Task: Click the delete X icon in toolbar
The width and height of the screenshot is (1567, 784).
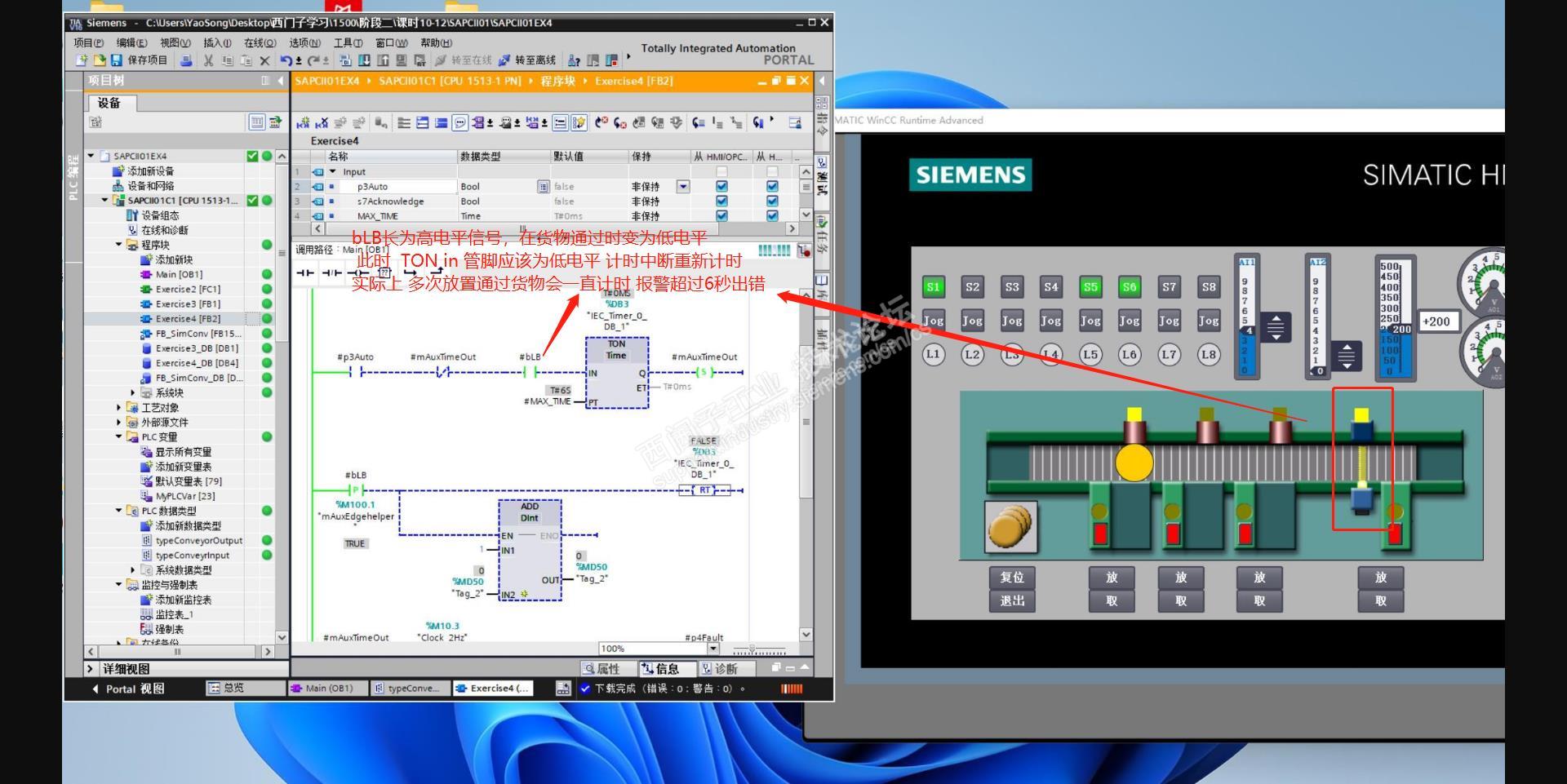Action: click(264, 60)
